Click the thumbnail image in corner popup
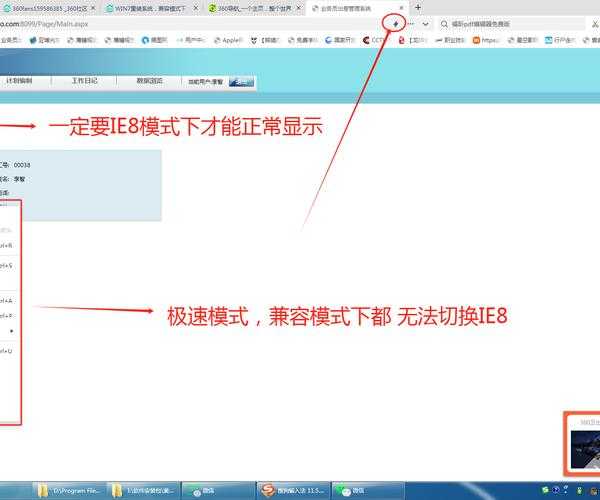This screenshot has width=600, height=500. coord(585,450)
